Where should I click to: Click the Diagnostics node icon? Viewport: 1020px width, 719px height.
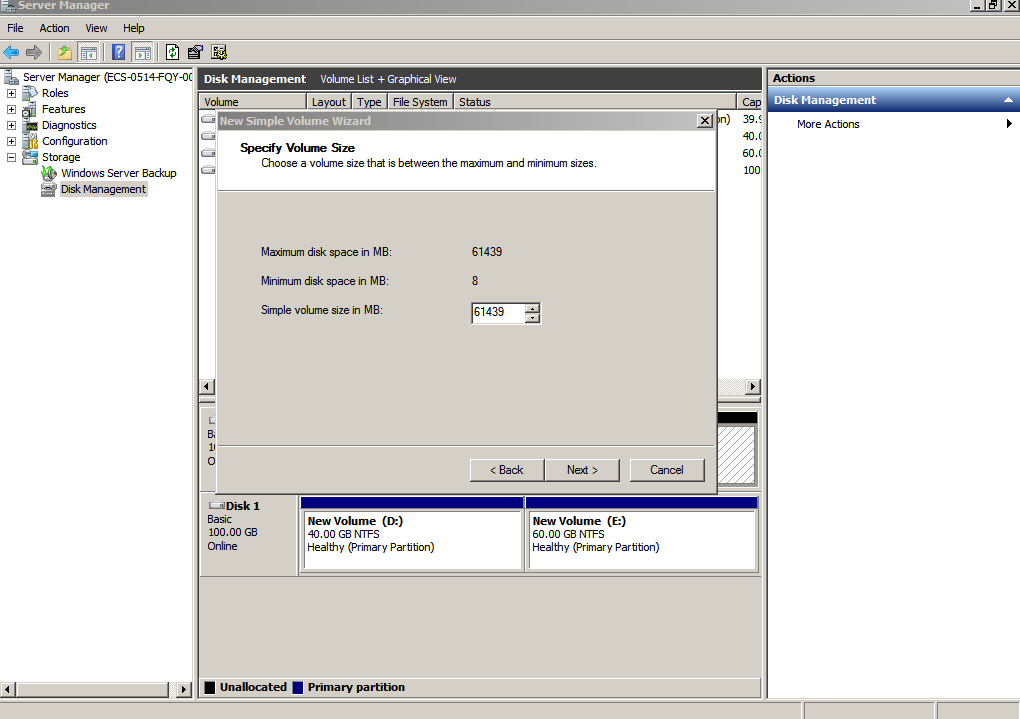point(30,126)
